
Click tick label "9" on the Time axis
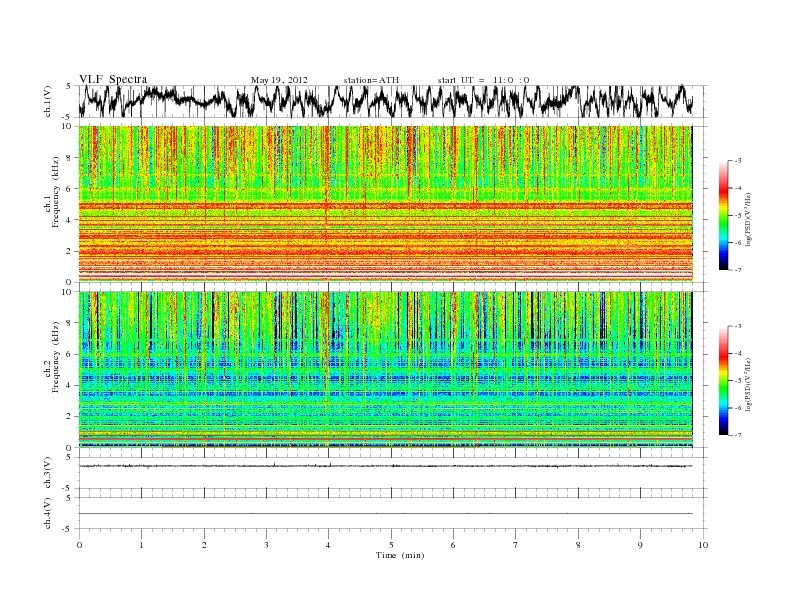pyautogui.click(x=640, y=545)
